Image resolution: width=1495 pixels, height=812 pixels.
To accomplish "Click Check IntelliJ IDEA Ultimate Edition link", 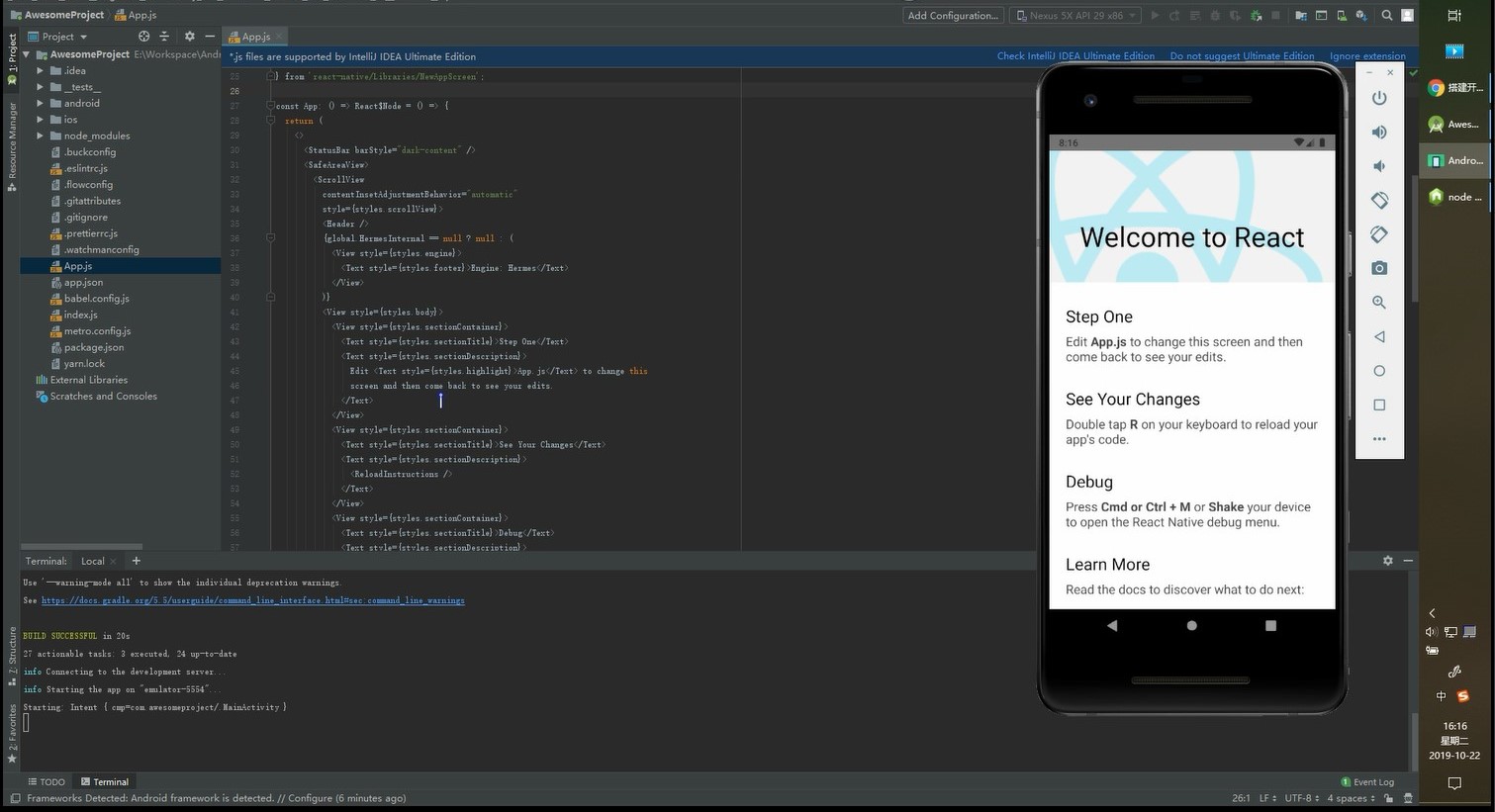I will (1075, 56).
